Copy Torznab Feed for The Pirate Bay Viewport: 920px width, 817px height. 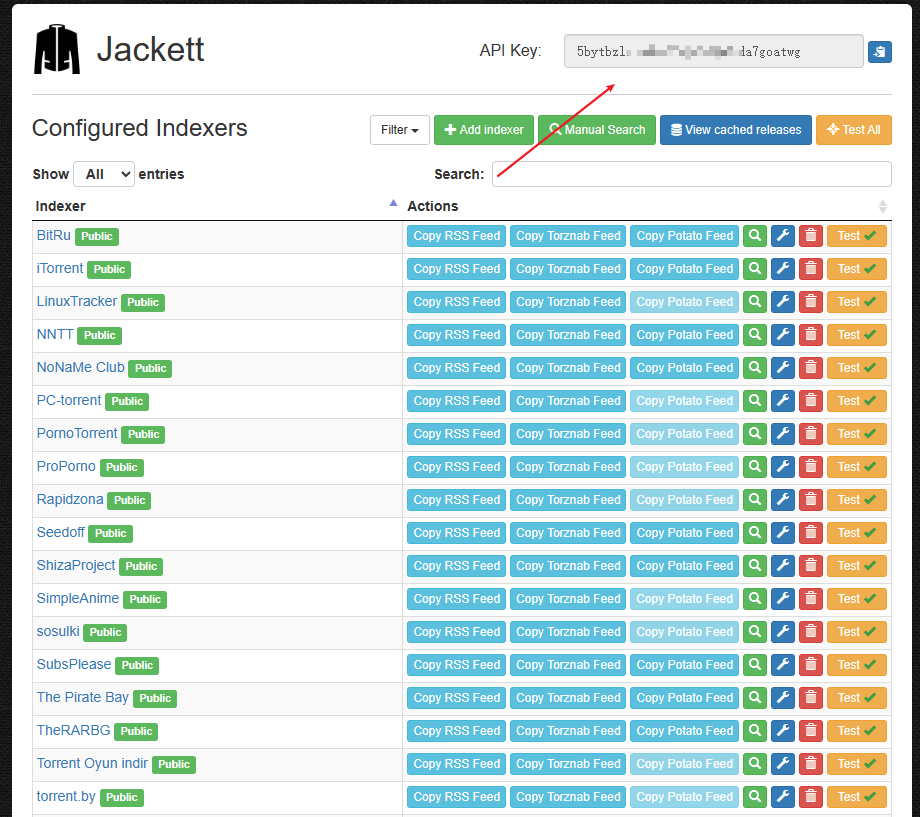568,698
